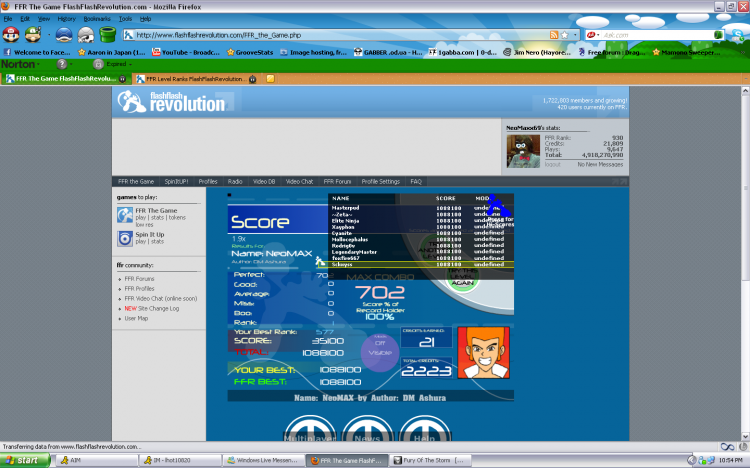The width and height of the screenshot is (750, 468).
Task: Open the list-all-tabs dropdown at tab bar end
Action: 746,79
